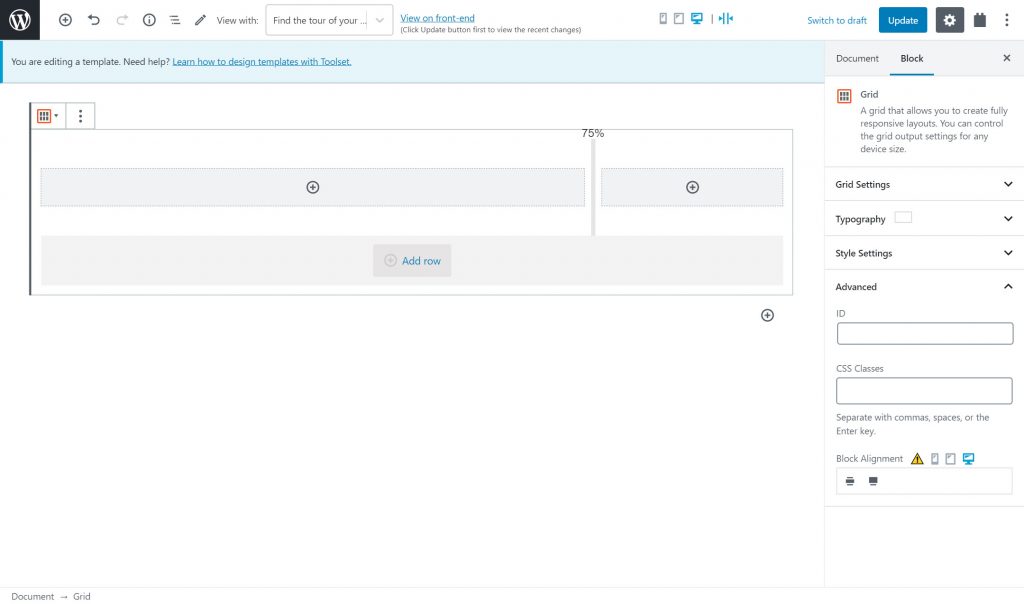Screen dimensions: 1024x604
Task: Collapse the Advanced panel
Action: tap(924, 287)
